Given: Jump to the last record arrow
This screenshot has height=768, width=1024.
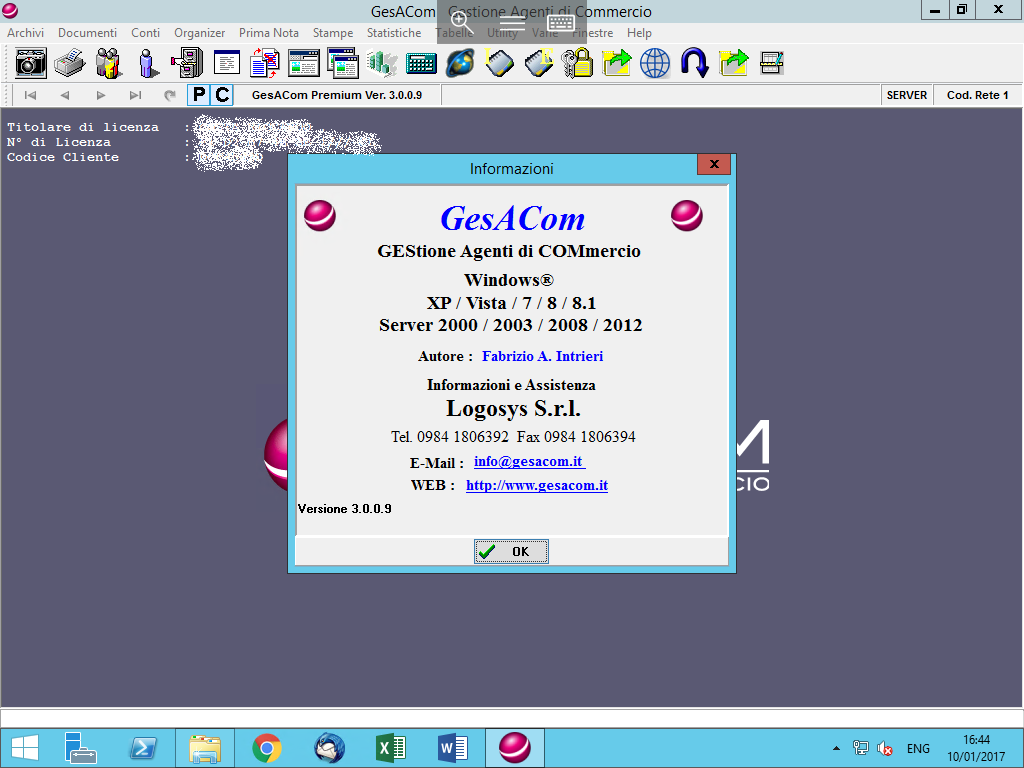Looking at the screenshot, I should 135,95.
